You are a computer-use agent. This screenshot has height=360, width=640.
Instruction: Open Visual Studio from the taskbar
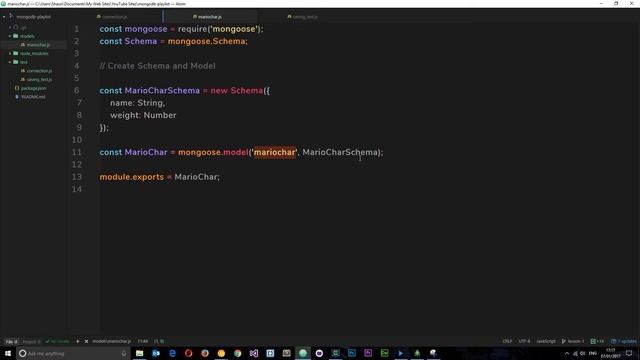coord(254,353)
